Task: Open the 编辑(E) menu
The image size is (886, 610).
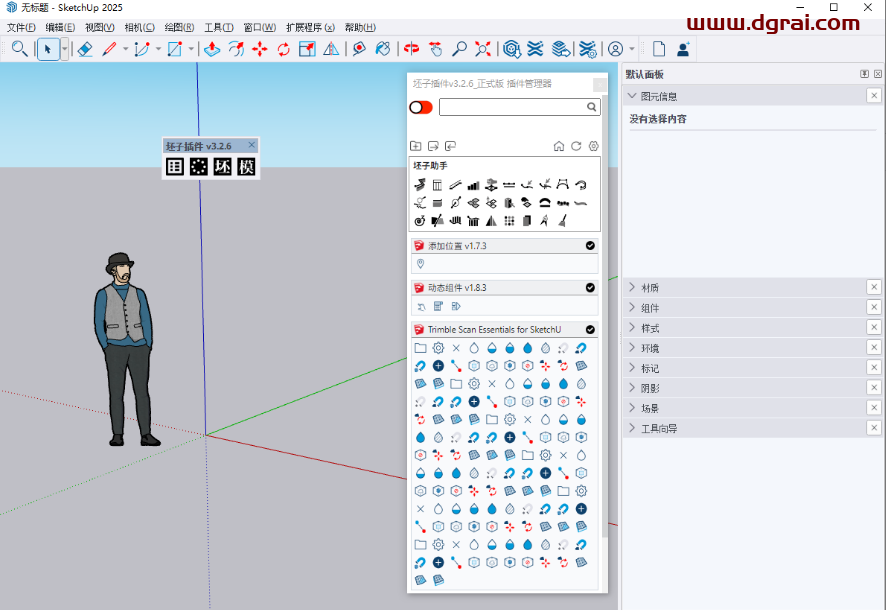Action: (x=60, y=27)
